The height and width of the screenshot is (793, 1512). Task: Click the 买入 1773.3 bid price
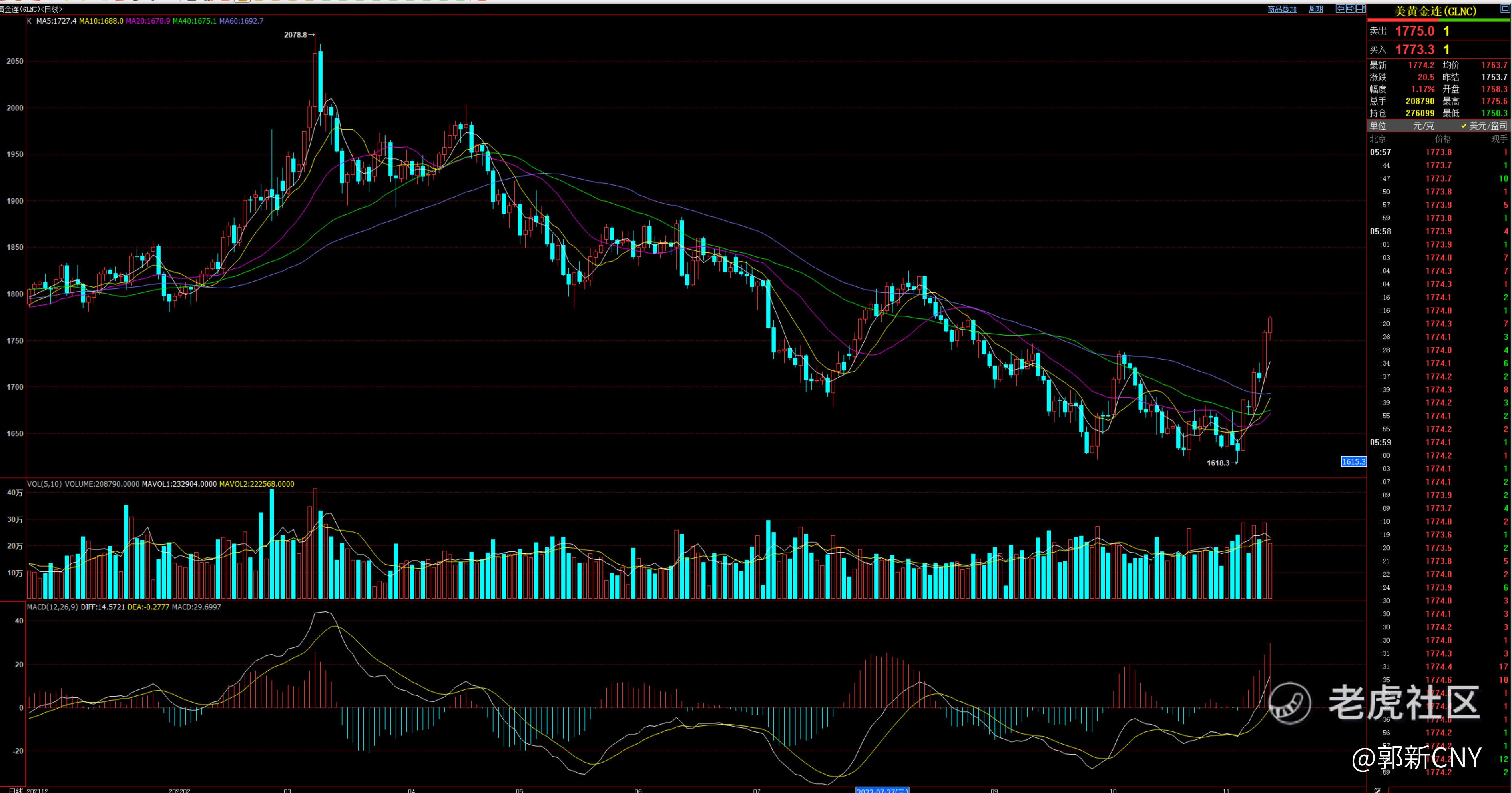click(1414, 50)
